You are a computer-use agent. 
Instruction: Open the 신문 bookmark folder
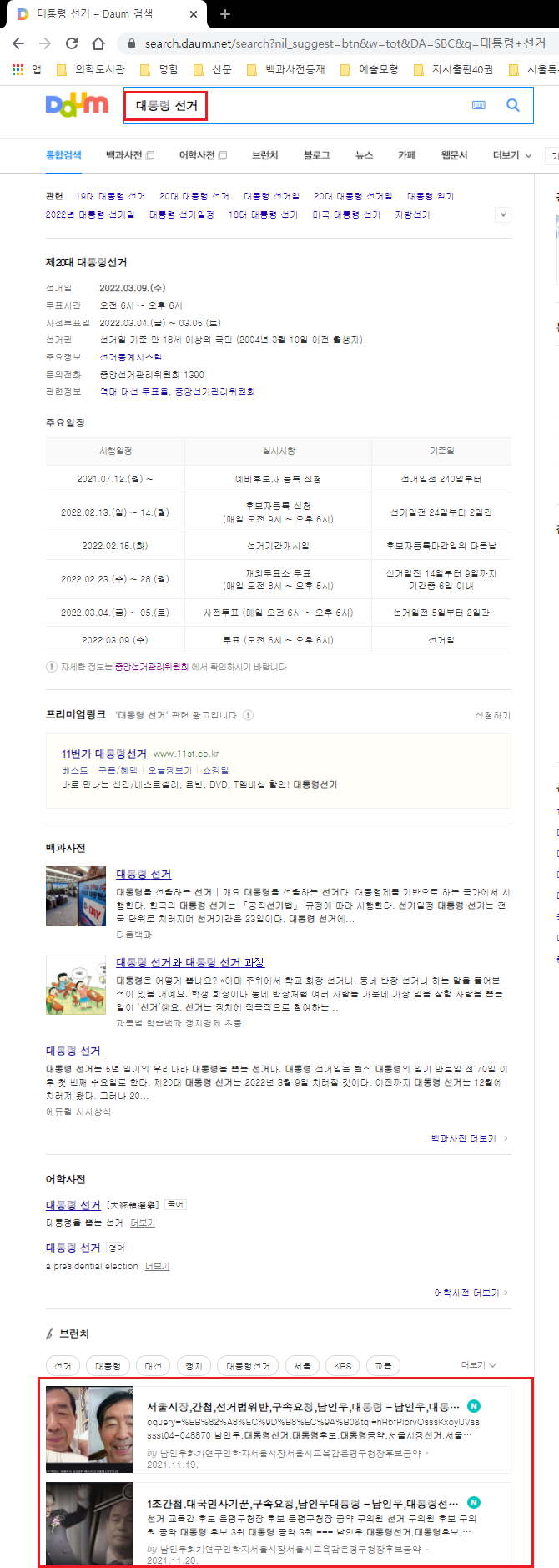point(213,69)
